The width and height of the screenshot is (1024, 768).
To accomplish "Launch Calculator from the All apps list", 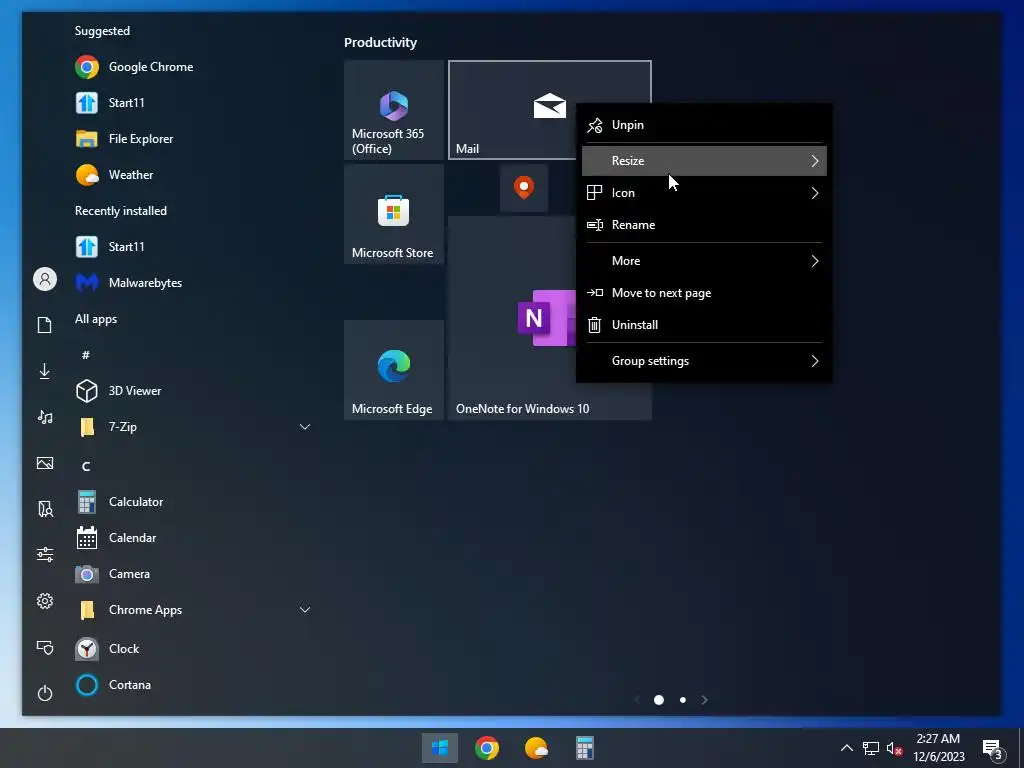I will [120, 502].
